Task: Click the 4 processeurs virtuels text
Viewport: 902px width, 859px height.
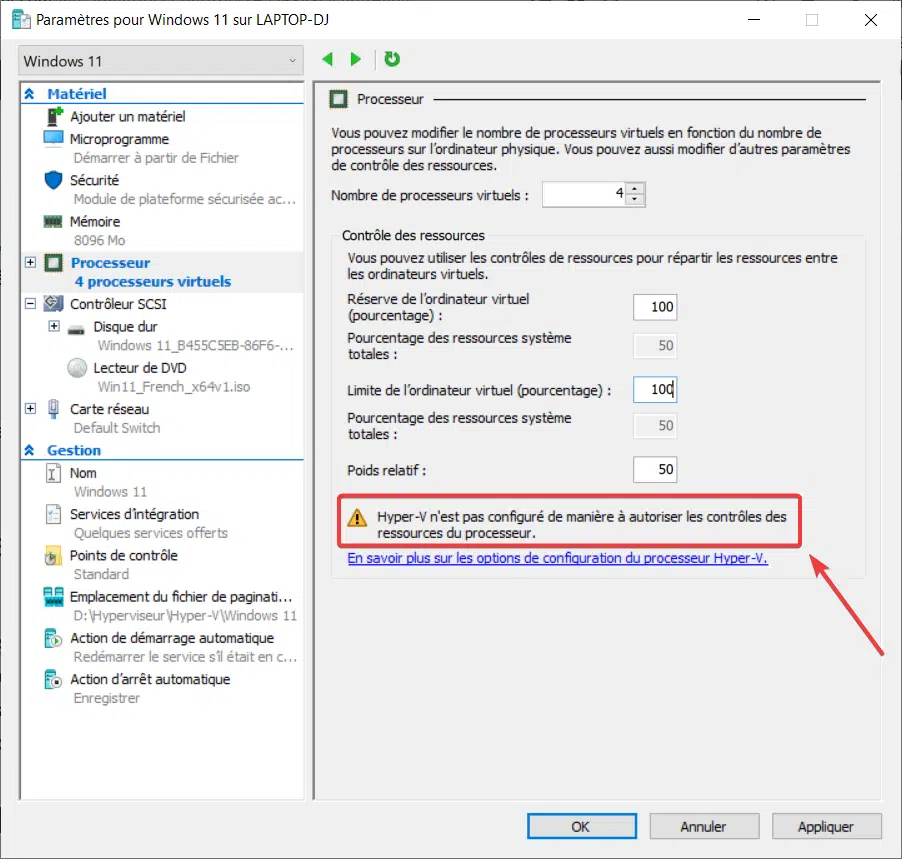Action: point(153,281)
